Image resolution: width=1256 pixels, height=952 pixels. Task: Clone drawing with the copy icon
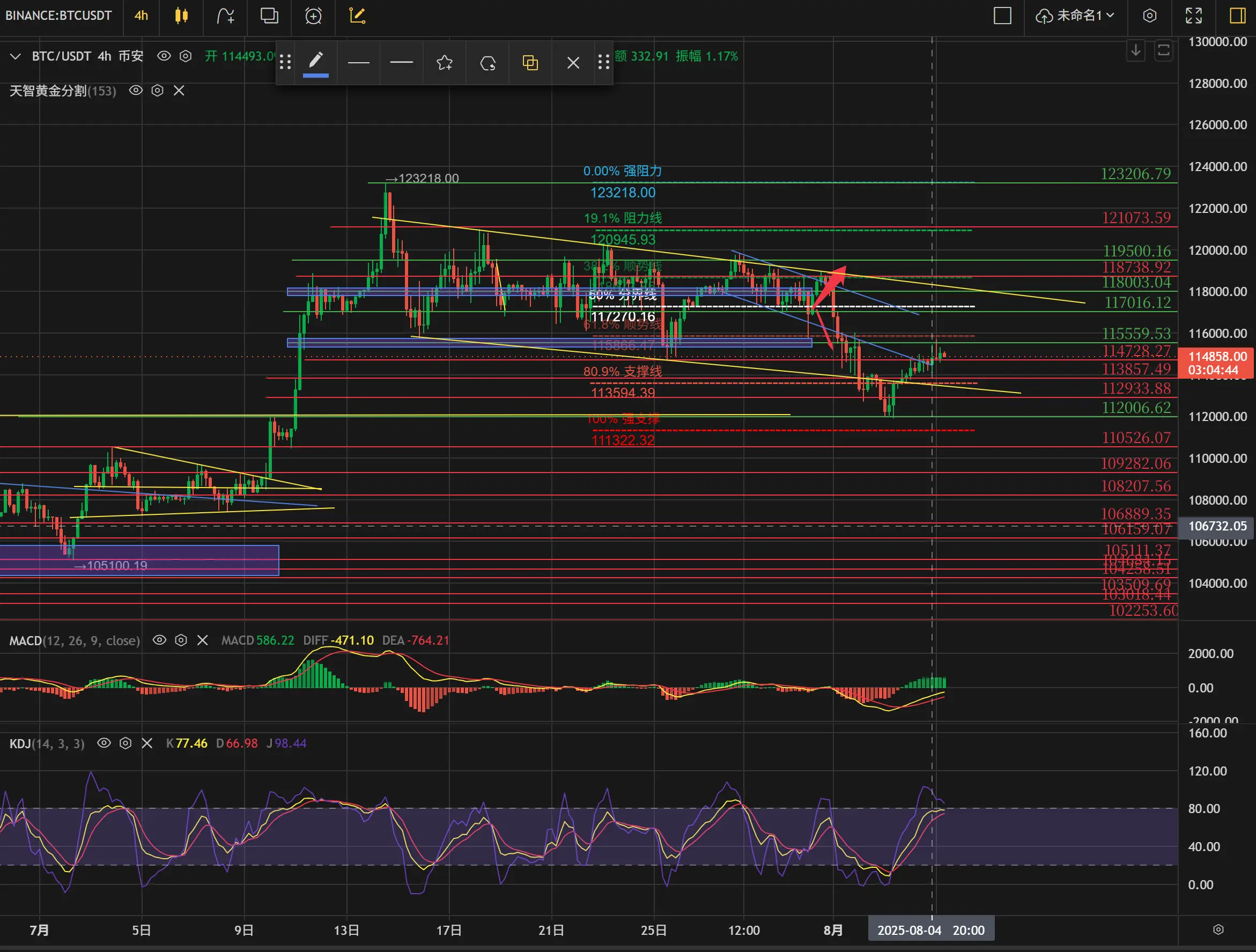(x=530, y=62)
